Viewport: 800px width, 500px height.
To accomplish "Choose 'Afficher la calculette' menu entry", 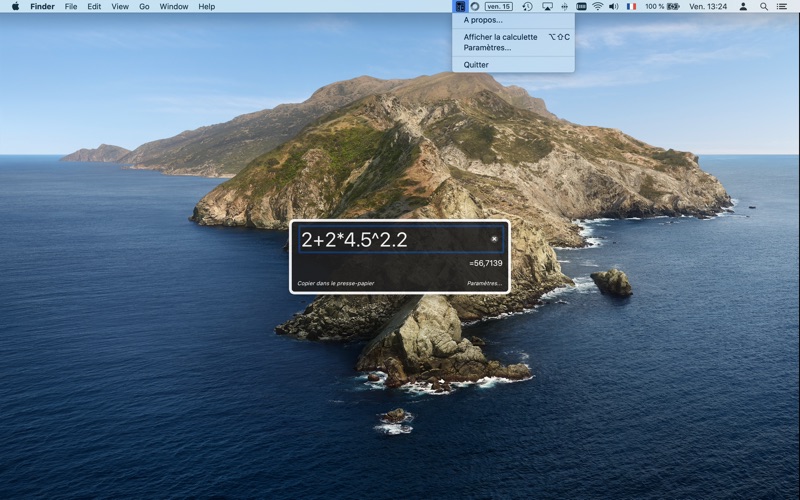I will coord(500,37).
